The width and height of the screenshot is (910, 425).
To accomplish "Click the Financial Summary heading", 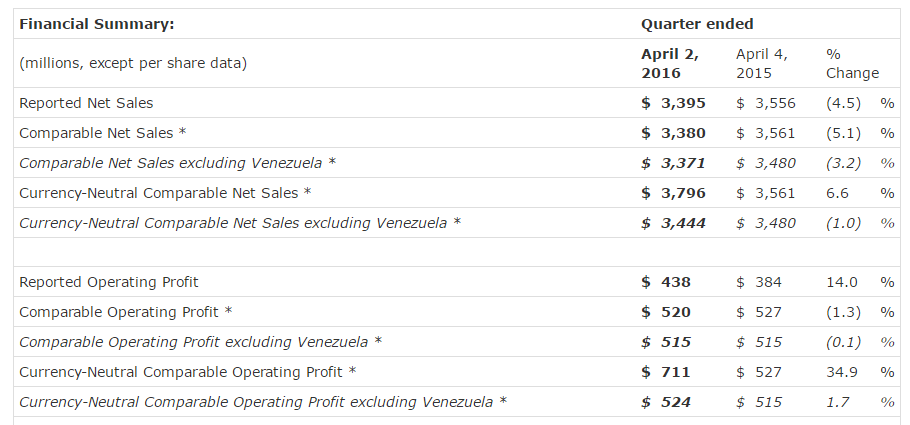I will pyautogui.click(x=96, y=24).
